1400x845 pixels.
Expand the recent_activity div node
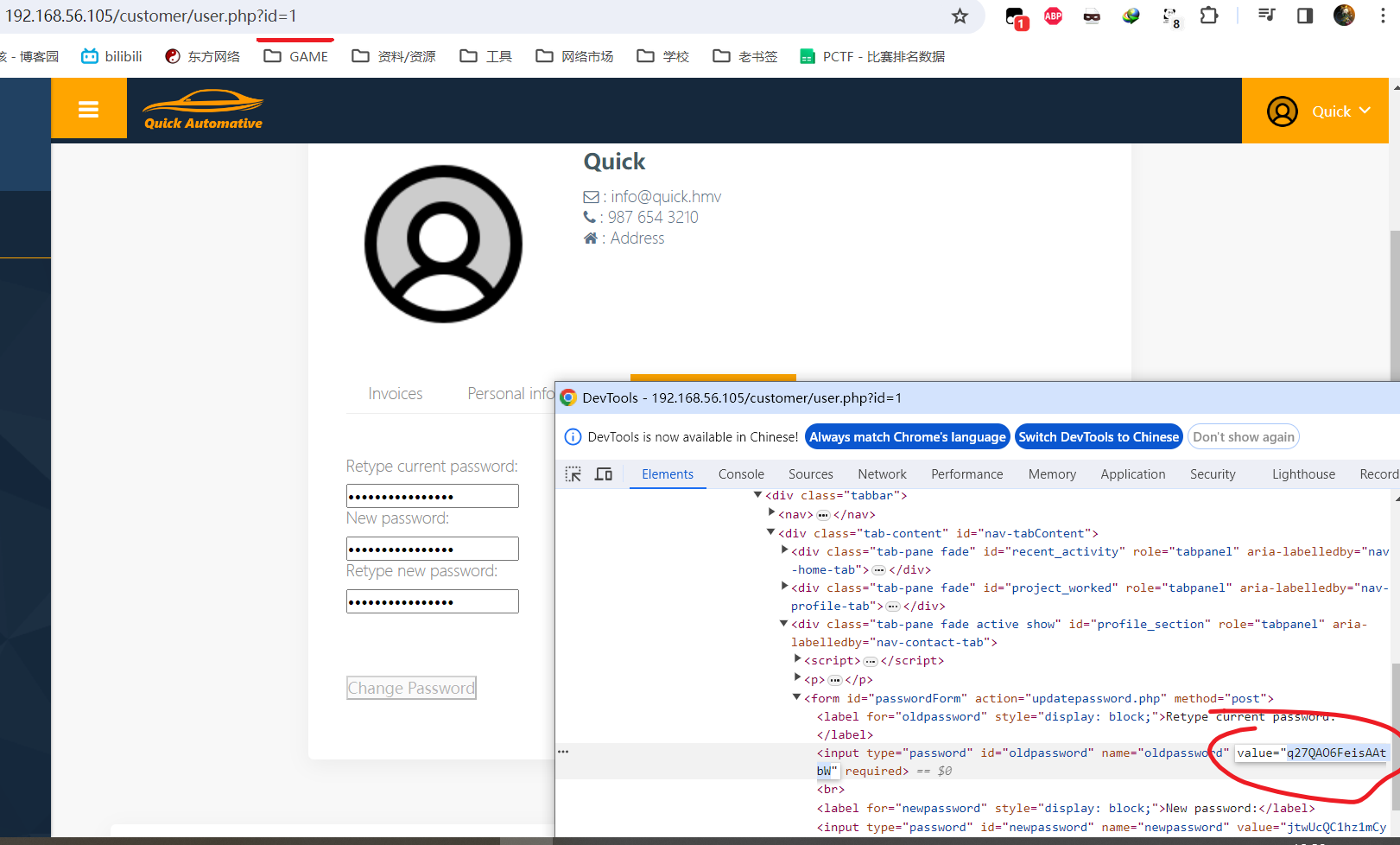(784, 550)
